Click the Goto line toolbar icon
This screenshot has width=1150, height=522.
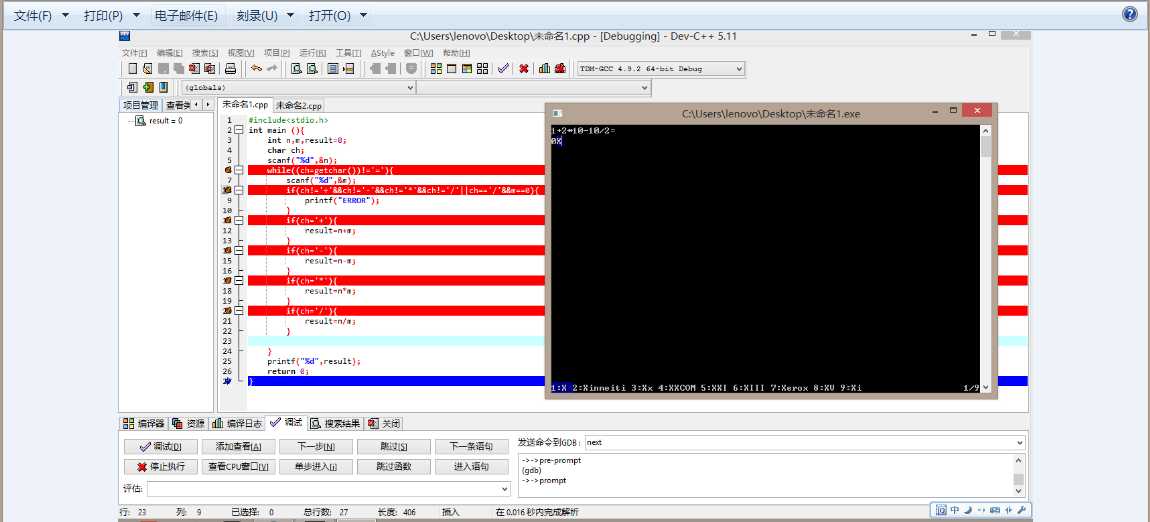tap(348, 68)
